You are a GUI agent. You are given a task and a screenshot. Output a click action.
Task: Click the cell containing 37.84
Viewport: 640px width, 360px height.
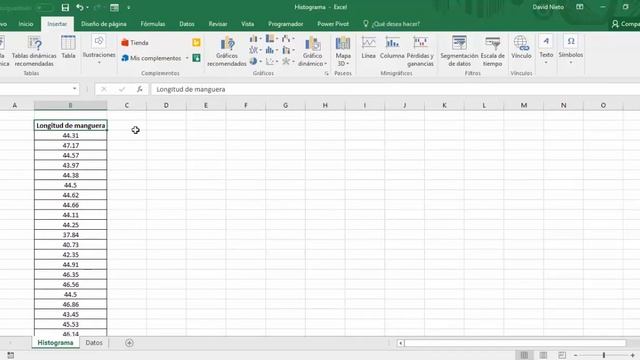(71, 235)
